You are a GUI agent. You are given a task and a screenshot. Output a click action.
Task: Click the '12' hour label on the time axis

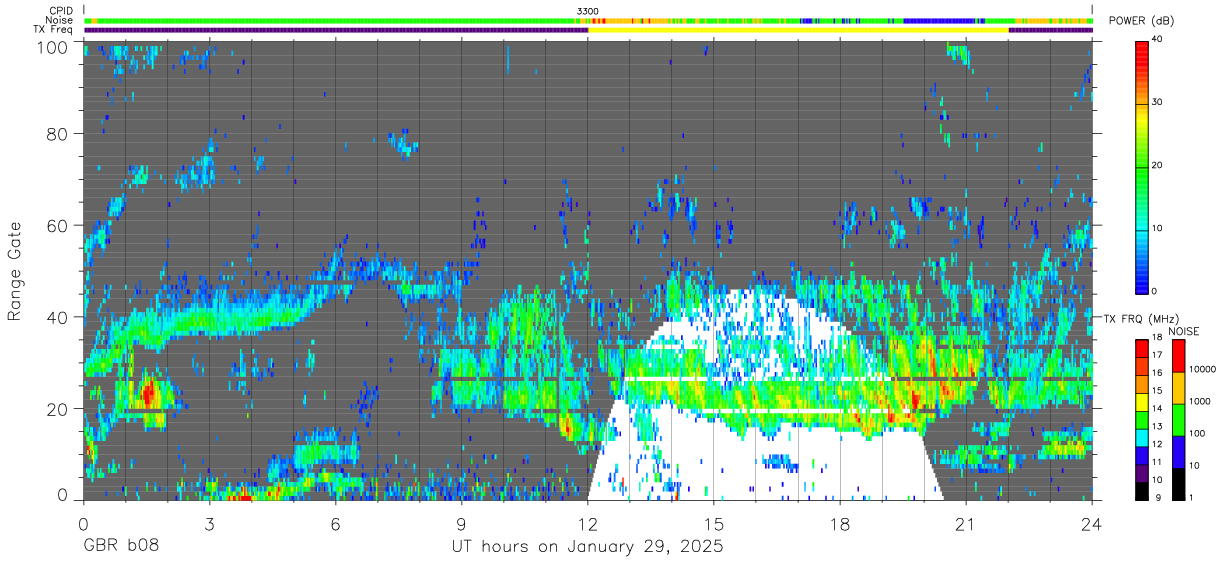point(587,523)
